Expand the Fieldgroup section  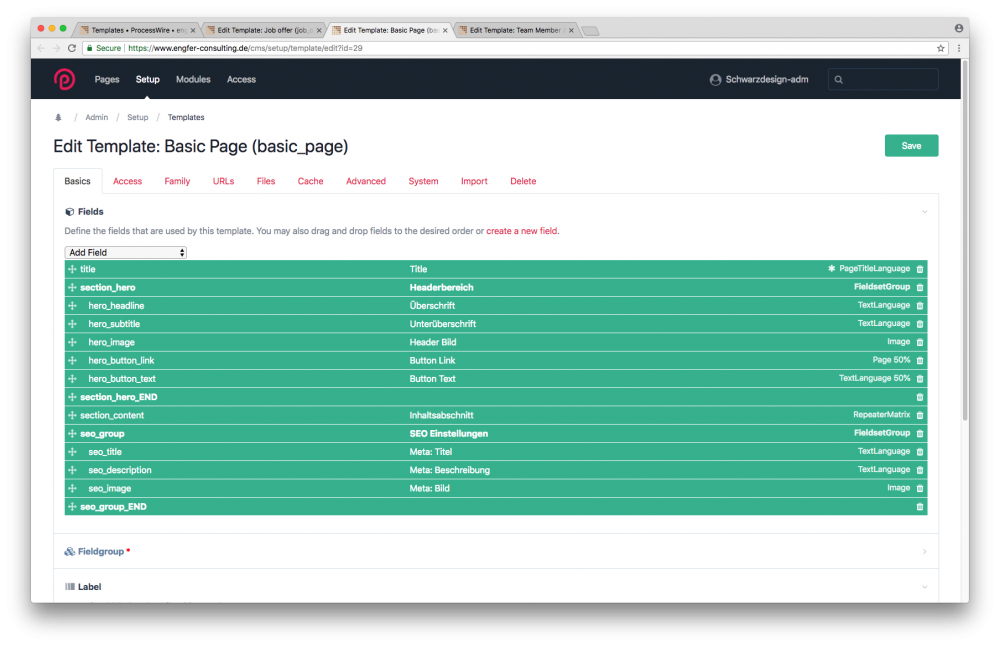click(924, 551)
